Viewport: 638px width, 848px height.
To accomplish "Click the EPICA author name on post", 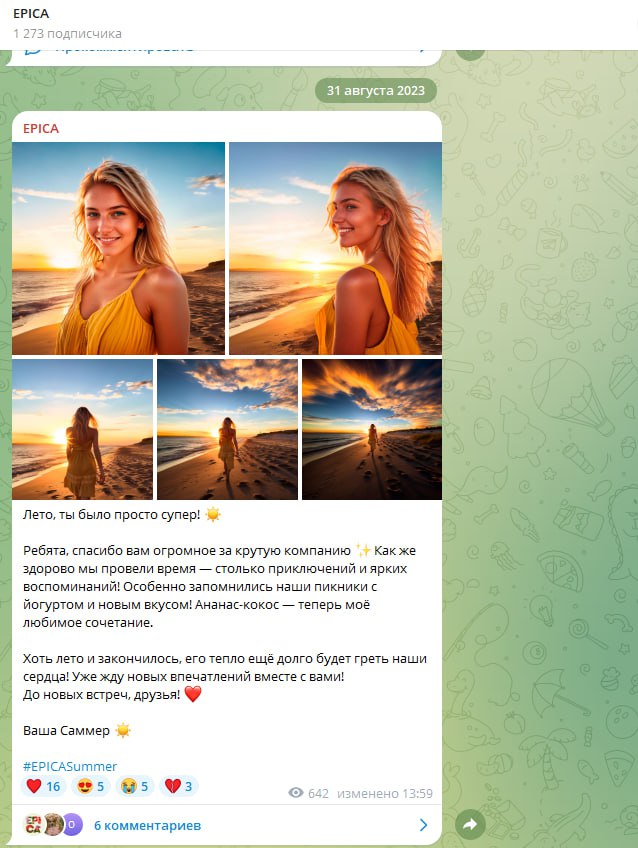I will [x=41, y=129].
